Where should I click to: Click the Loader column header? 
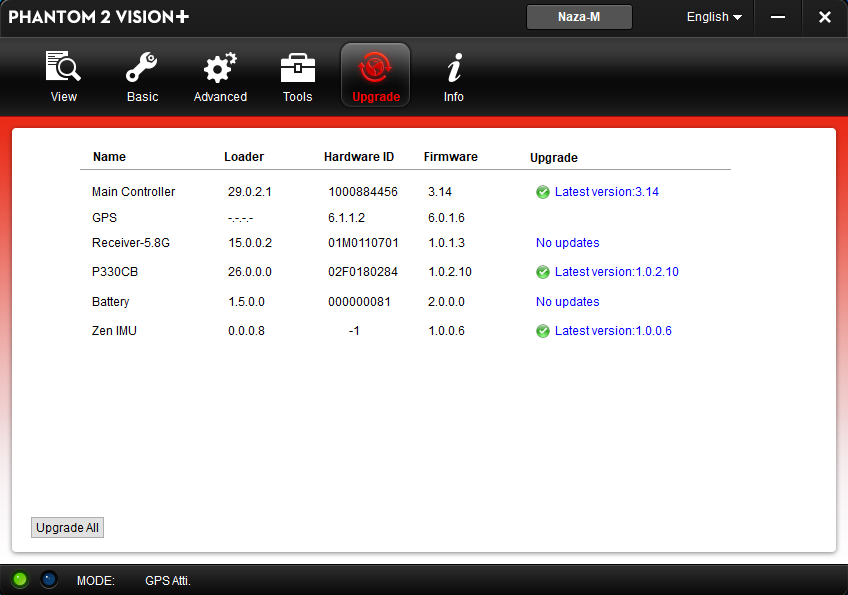(x=244, y=157)
